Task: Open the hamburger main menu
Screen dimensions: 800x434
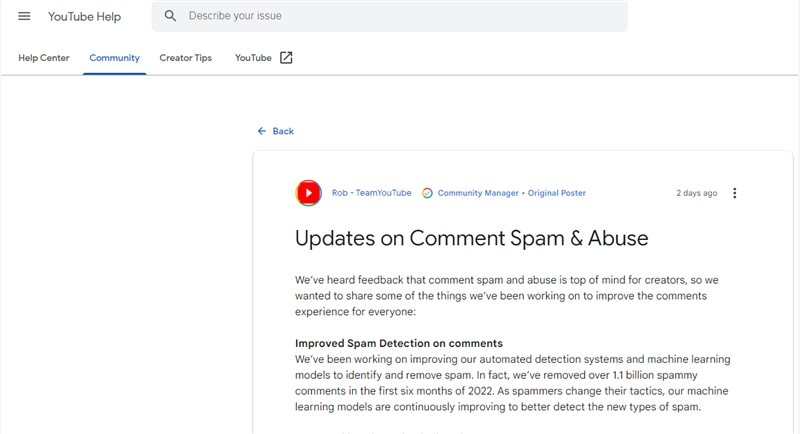Action: coord(24,16)
